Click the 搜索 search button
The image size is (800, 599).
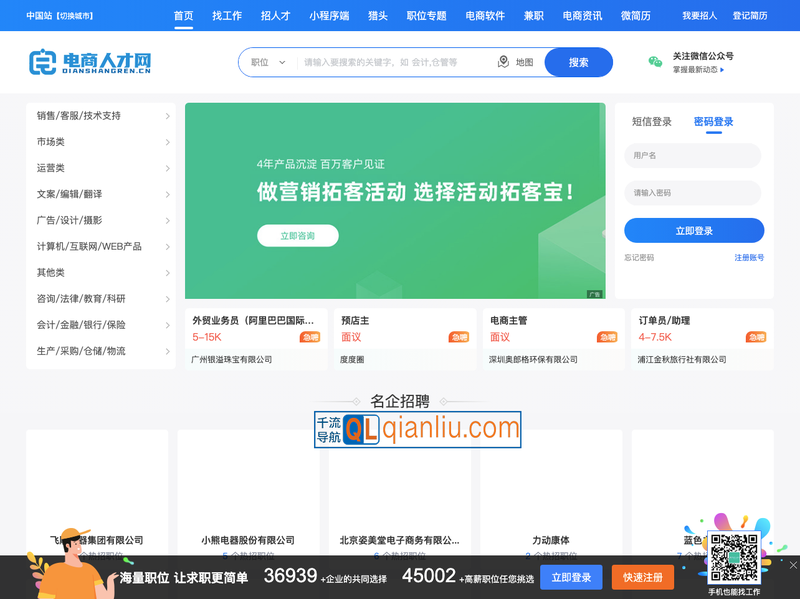pos(580,61)
